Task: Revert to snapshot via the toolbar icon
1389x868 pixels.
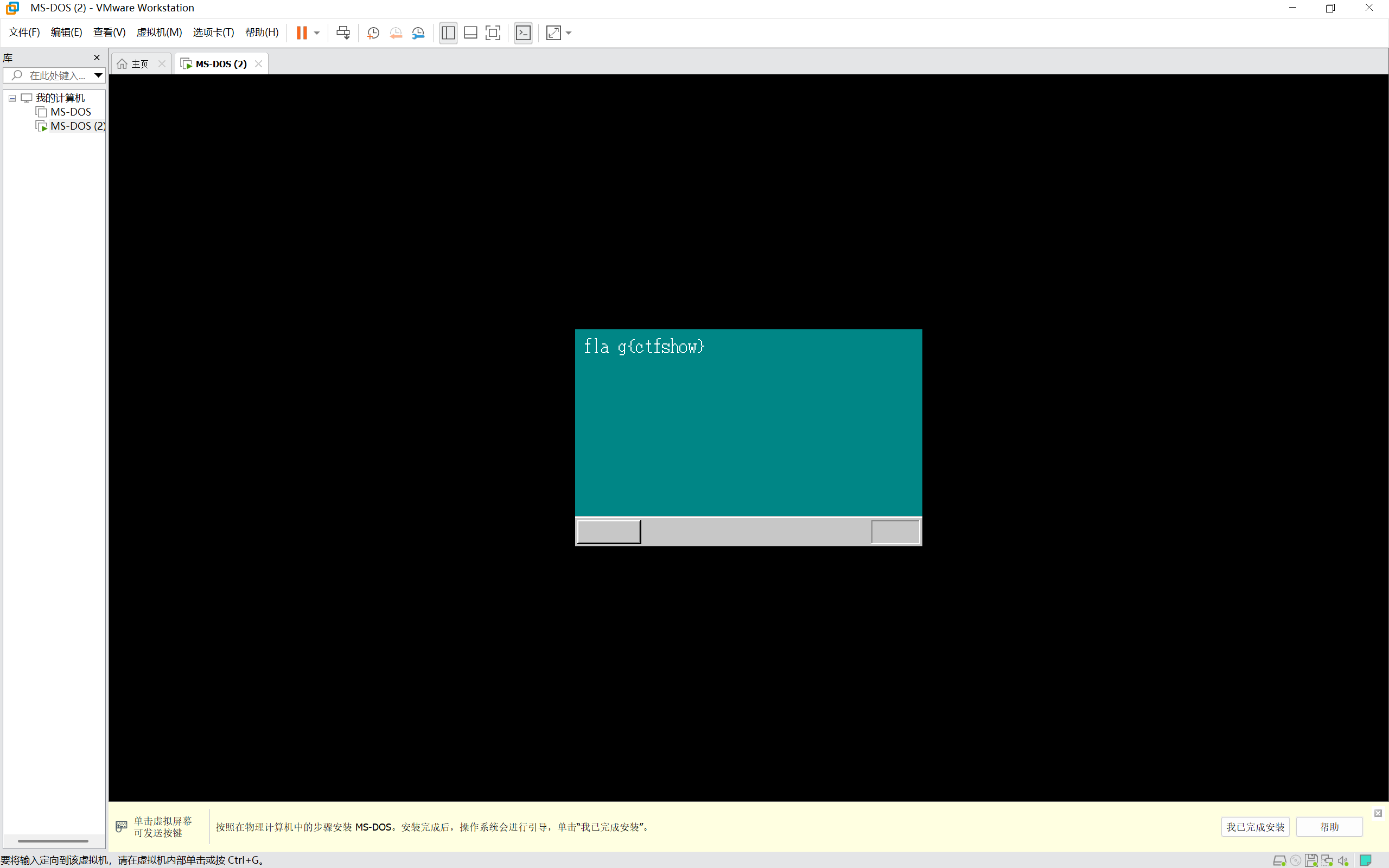Action: 396,33
